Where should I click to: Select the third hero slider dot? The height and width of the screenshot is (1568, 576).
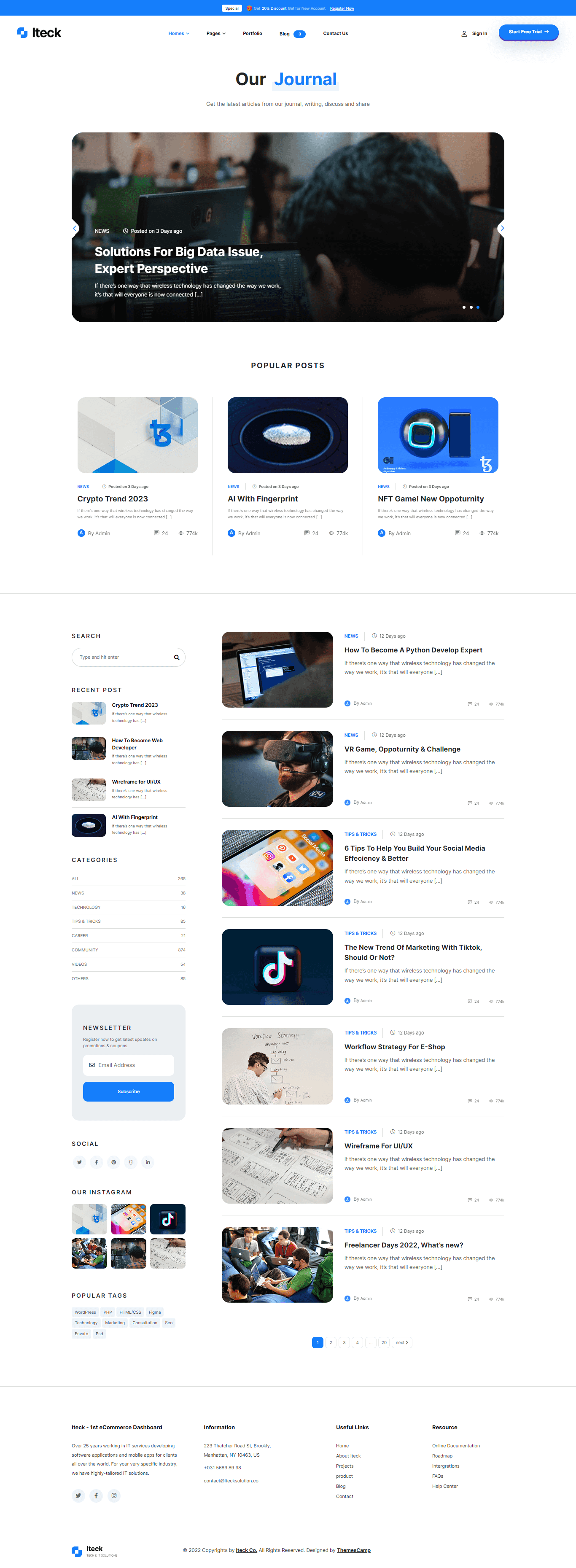point(478,307)
